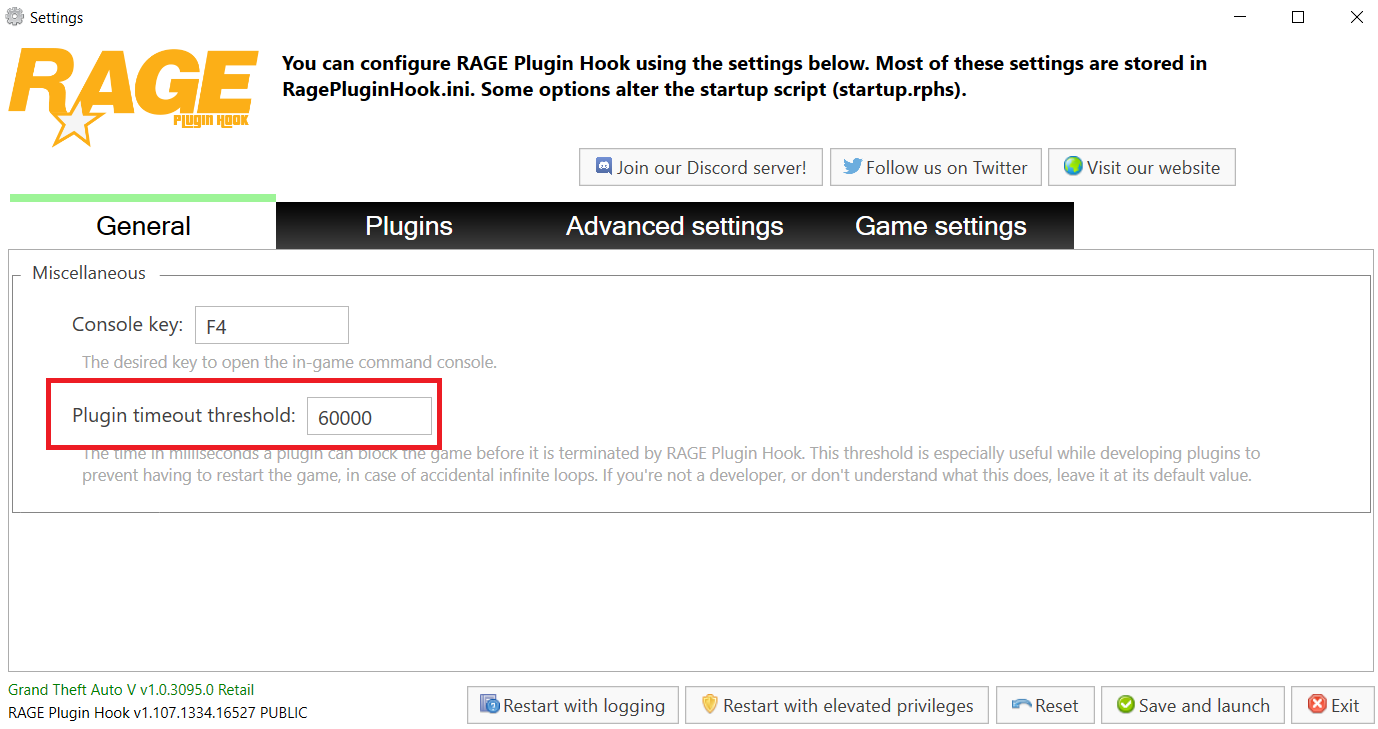This screenshot has height=729, width=1378.
Task: Open the Game settings tab
Action: coord(940,226)
